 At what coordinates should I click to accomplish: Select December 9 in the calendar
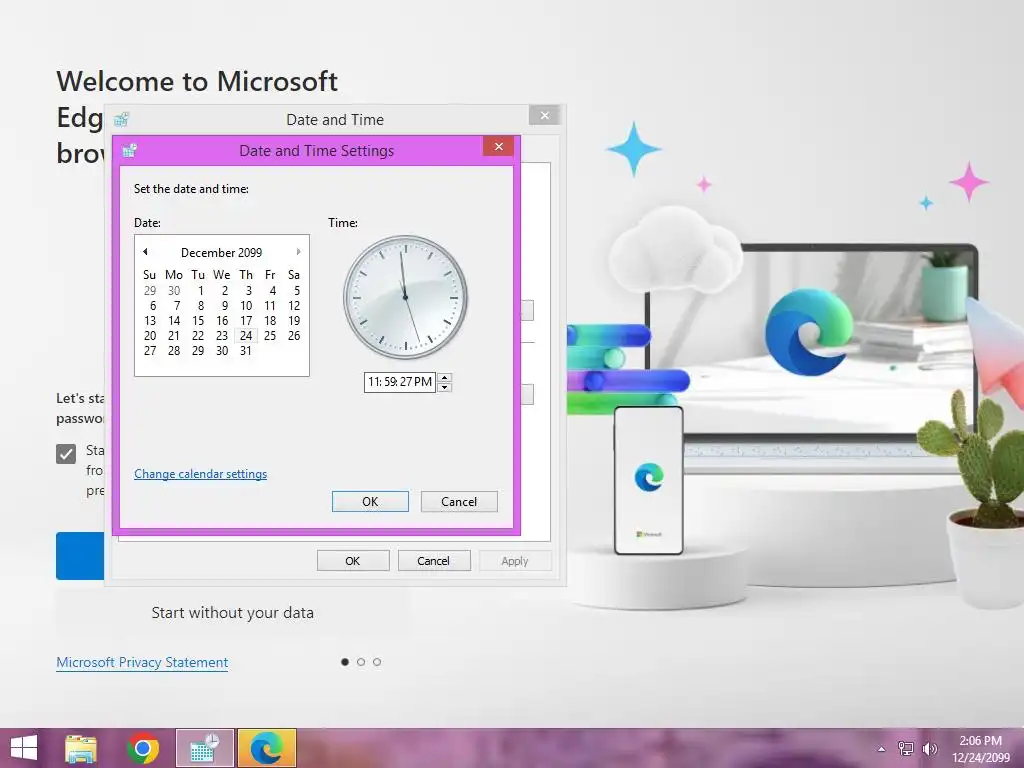[225, 306]
